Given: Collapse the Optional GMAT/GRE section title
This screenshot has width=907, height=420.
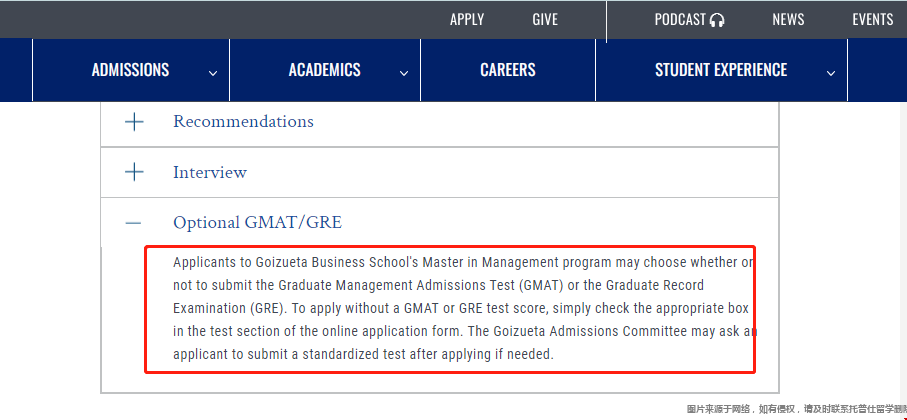Looking at the screenshot, I should click(257, 223).
